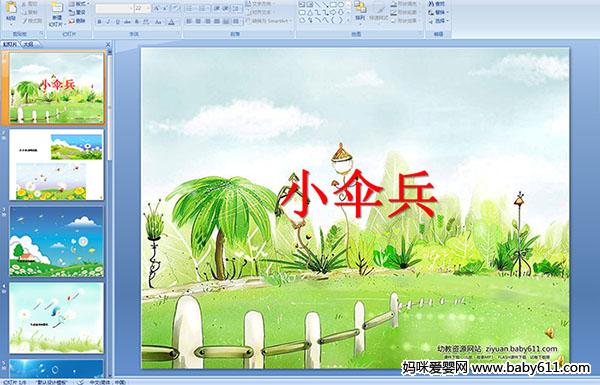Toggle underline formatting in ribbon
Image resolution: width=600 pixels, height=385 pixels.
[117, 22]
